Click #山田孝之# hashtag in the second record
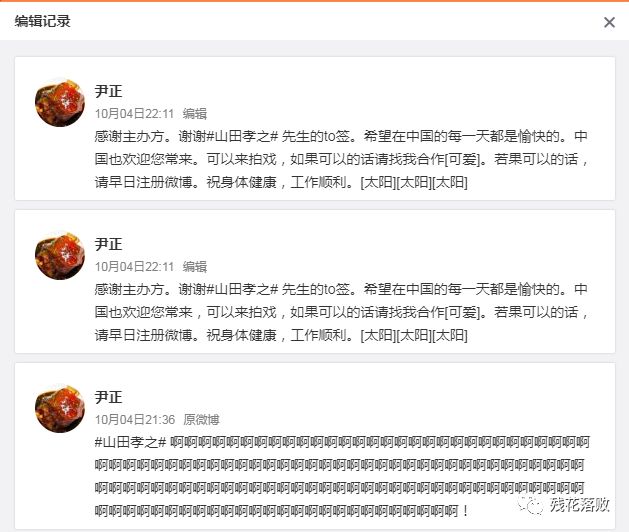The height and width of the screenshot is (532, 629). click(242, 289)
